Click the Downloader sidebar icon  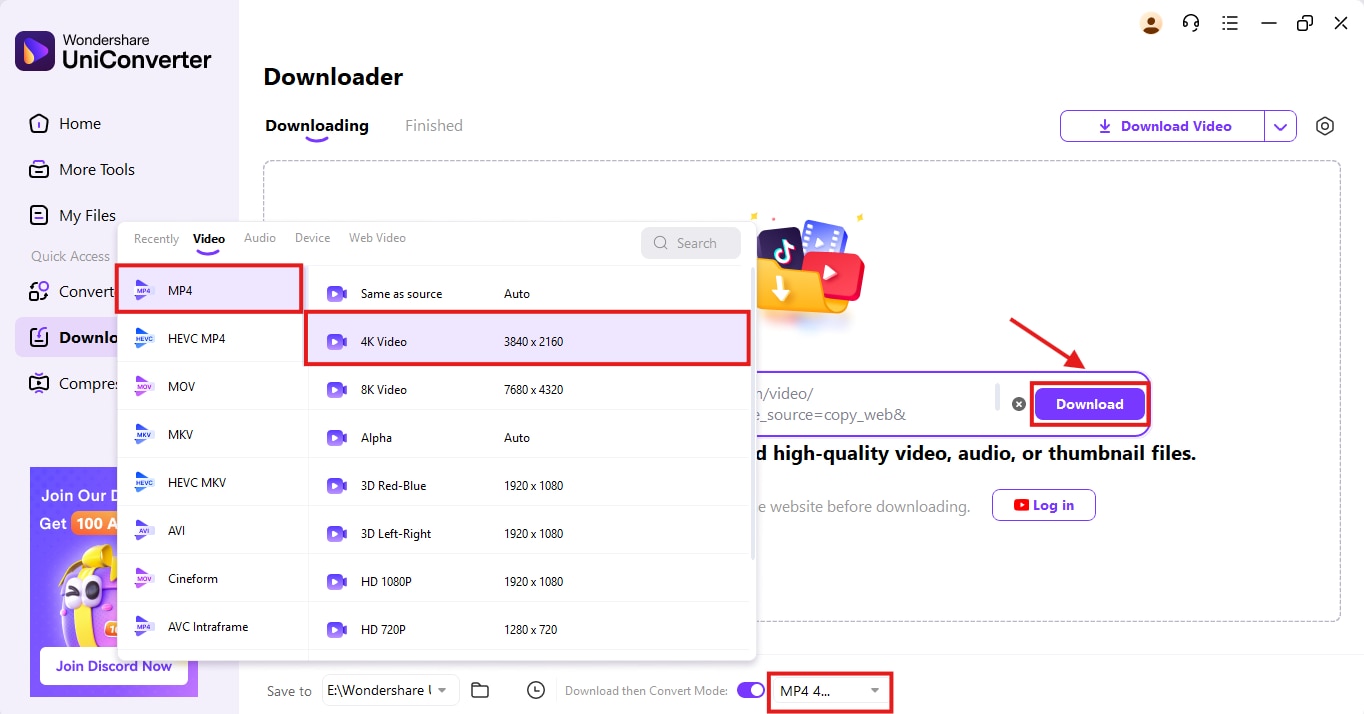(x=39, y=337)
